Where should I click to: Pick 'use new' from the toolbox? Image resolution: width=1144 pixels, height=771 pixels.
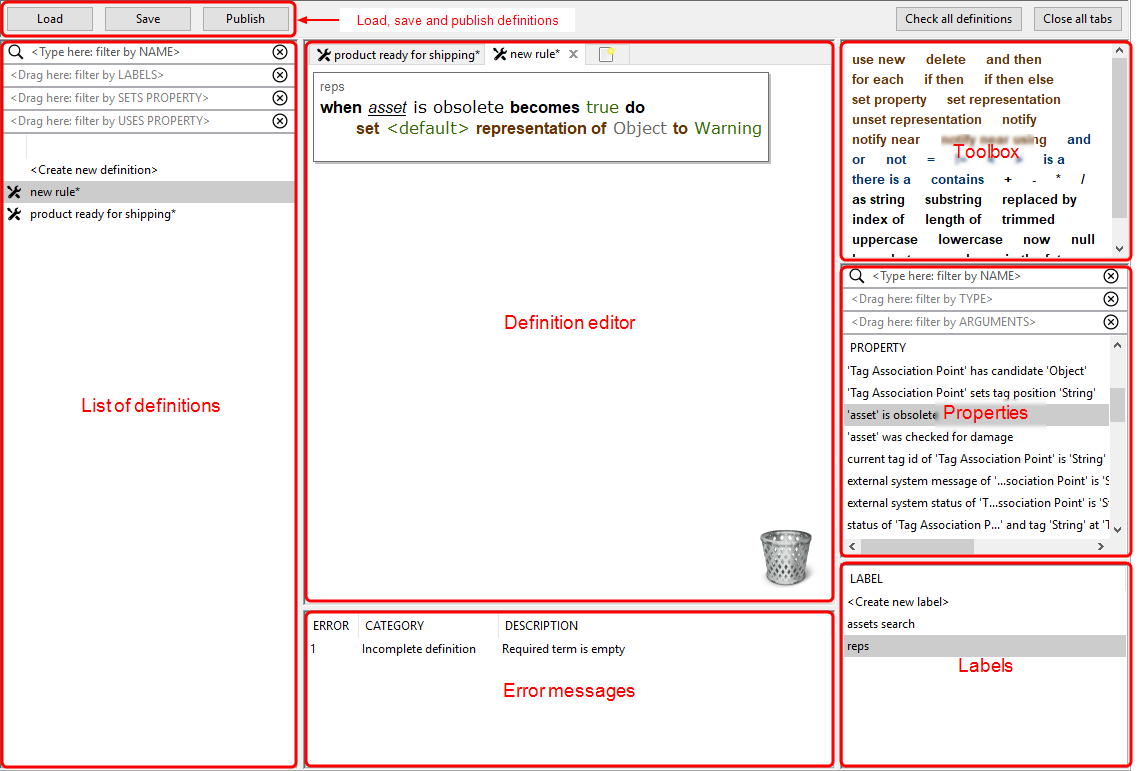point(878,60)
